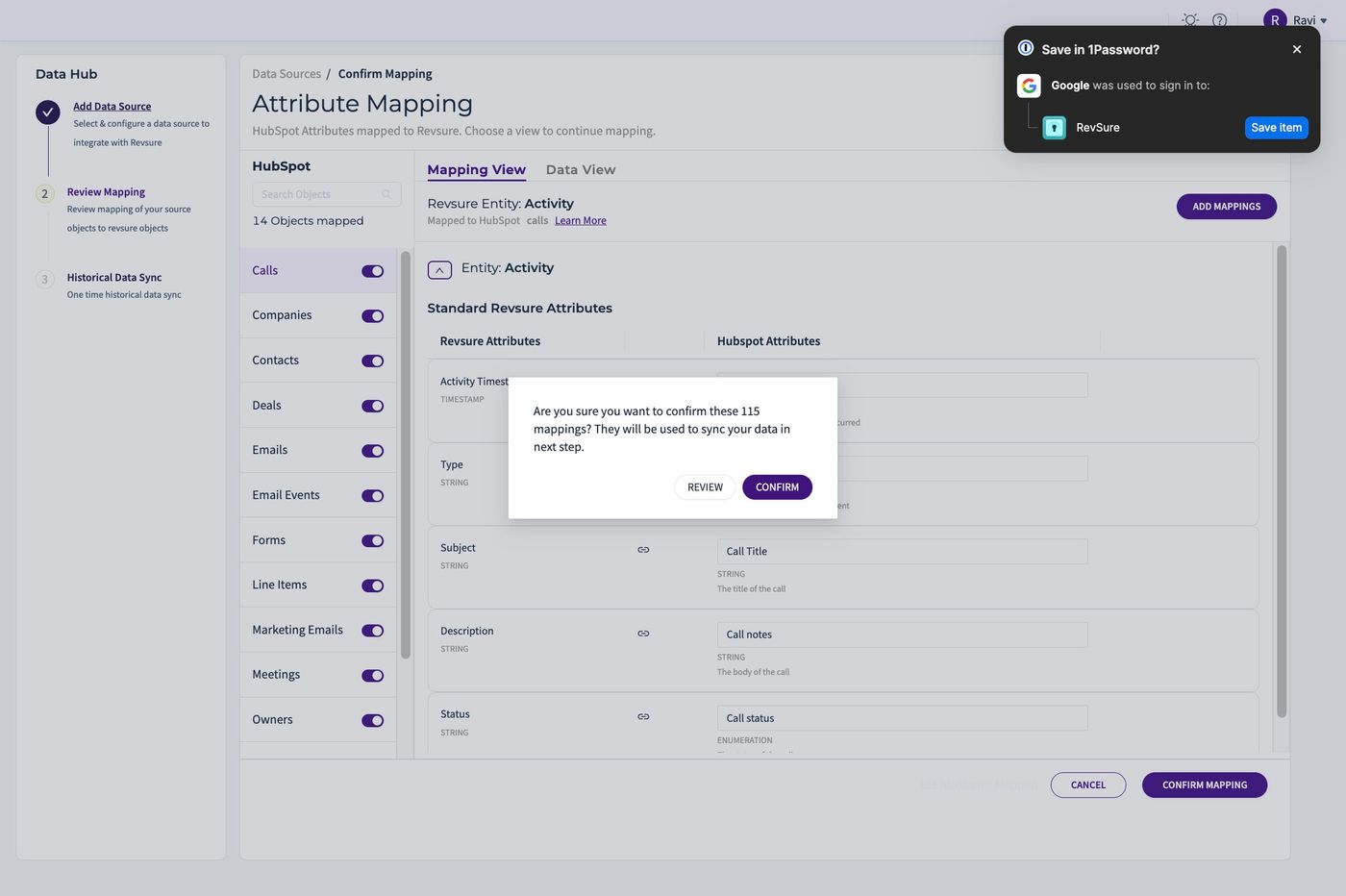Select the Companies object row
The image size is (1346, 896).
[x=317, y=315]
